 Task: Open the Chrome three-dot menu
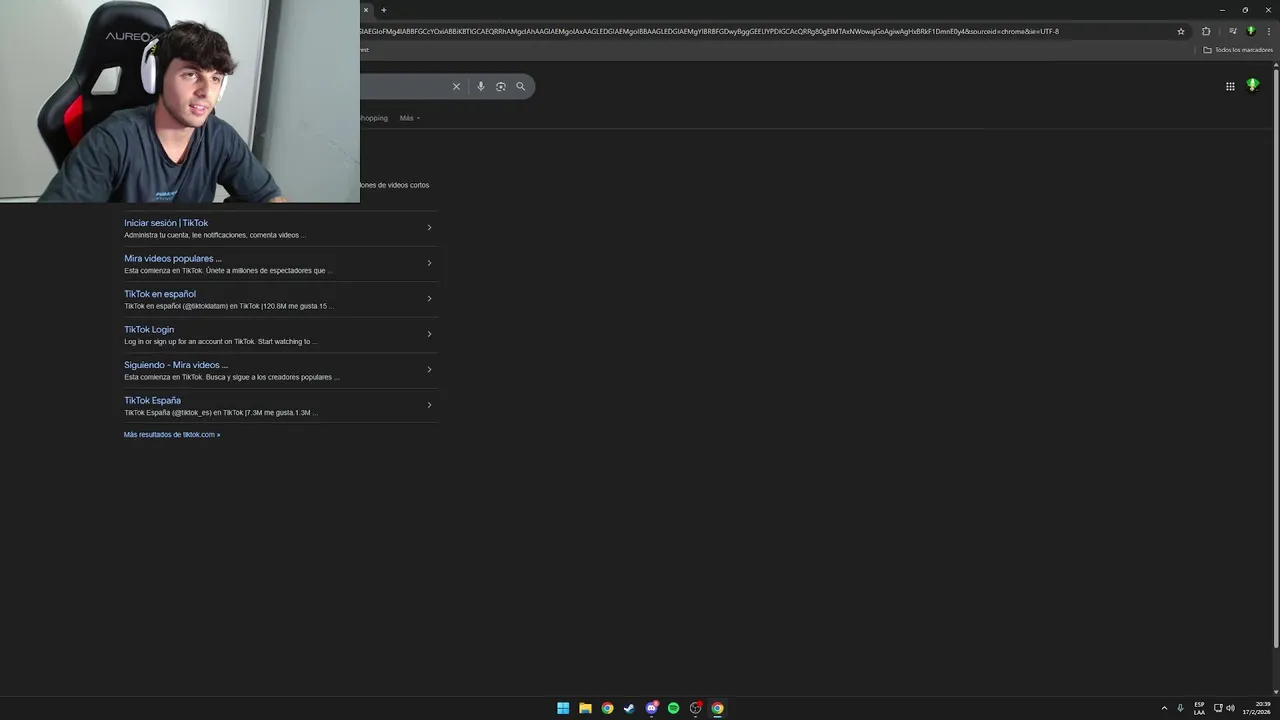[1268, 31]
